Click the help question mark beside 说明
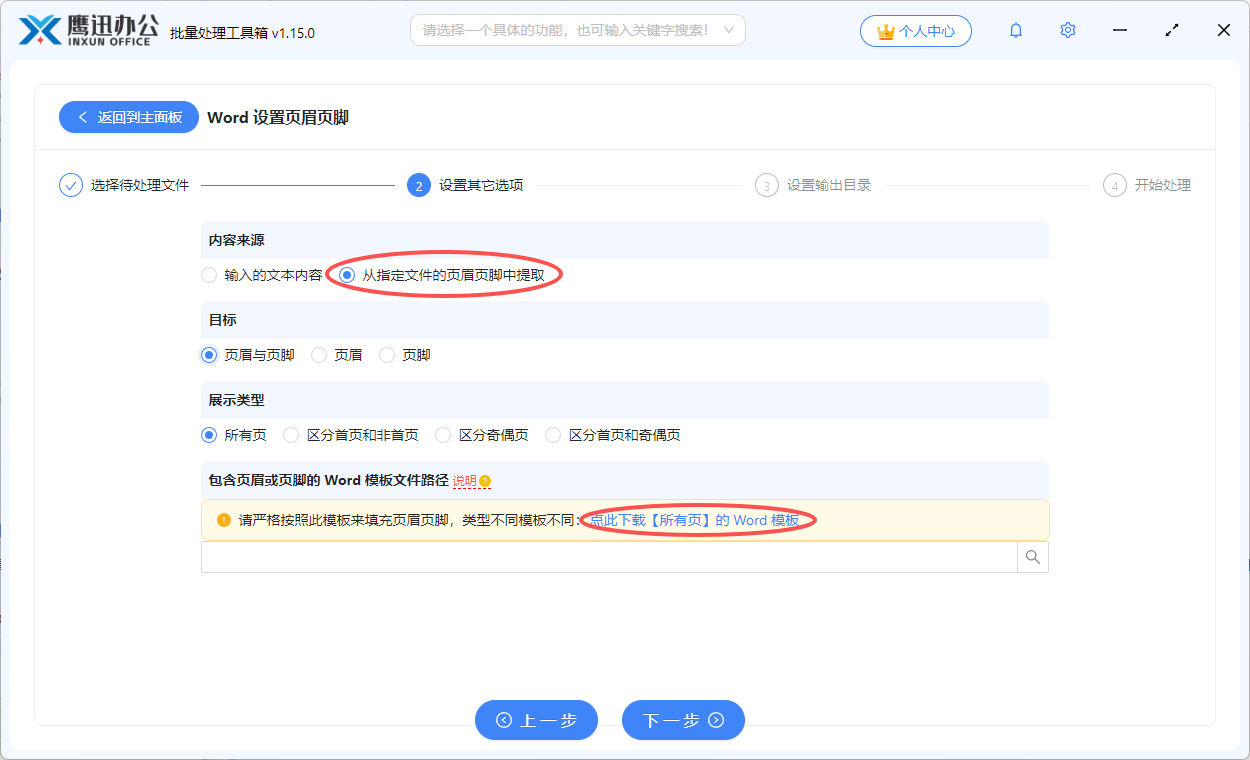Image resolution: width=1250 pixels, height=760 pixels. [x=485, y=481]
